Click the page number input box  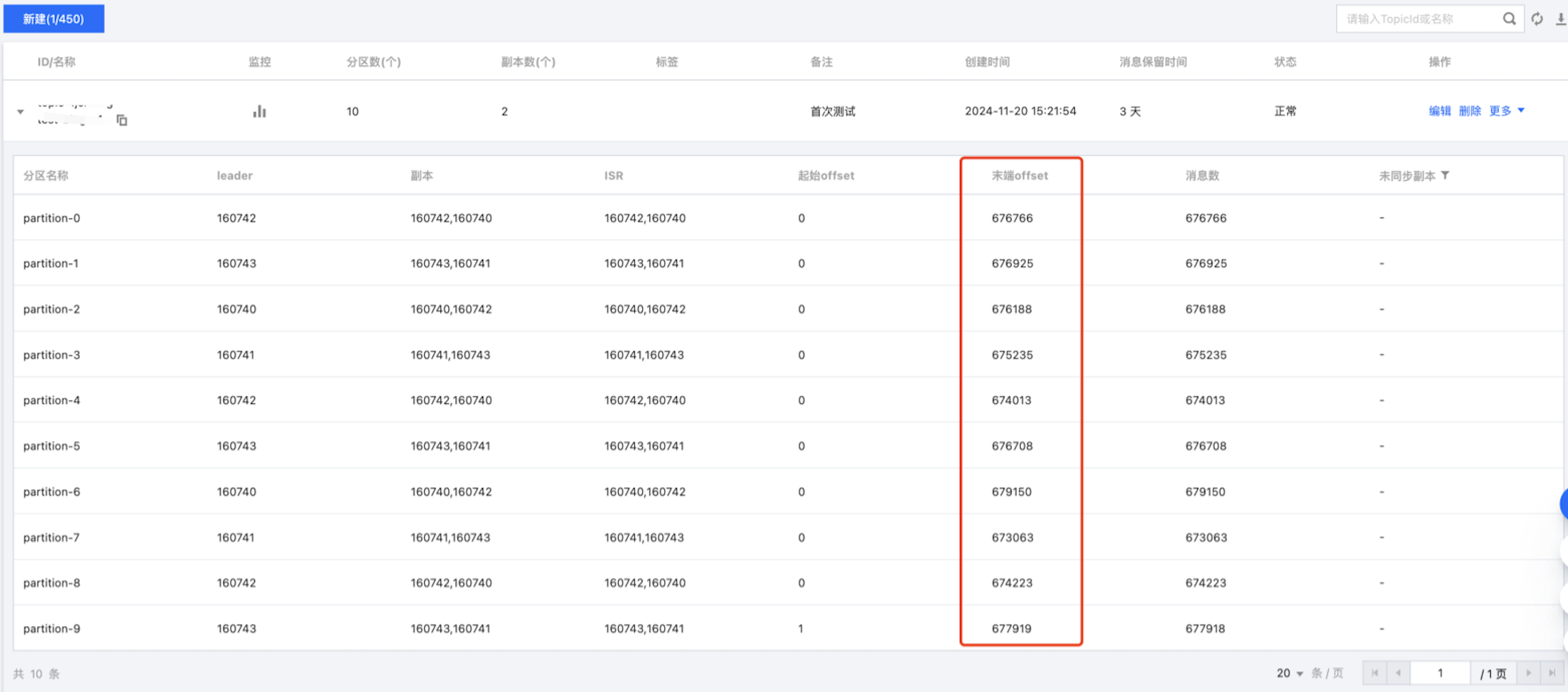[x=1440, y=673]
